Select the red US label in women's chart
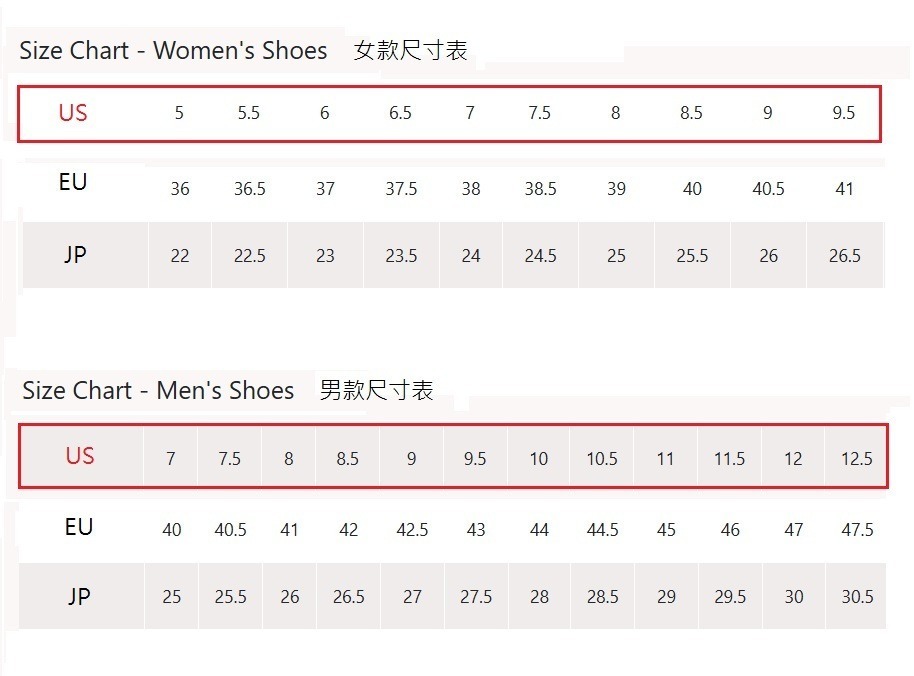The image size is (914, 676). (73, 113)
